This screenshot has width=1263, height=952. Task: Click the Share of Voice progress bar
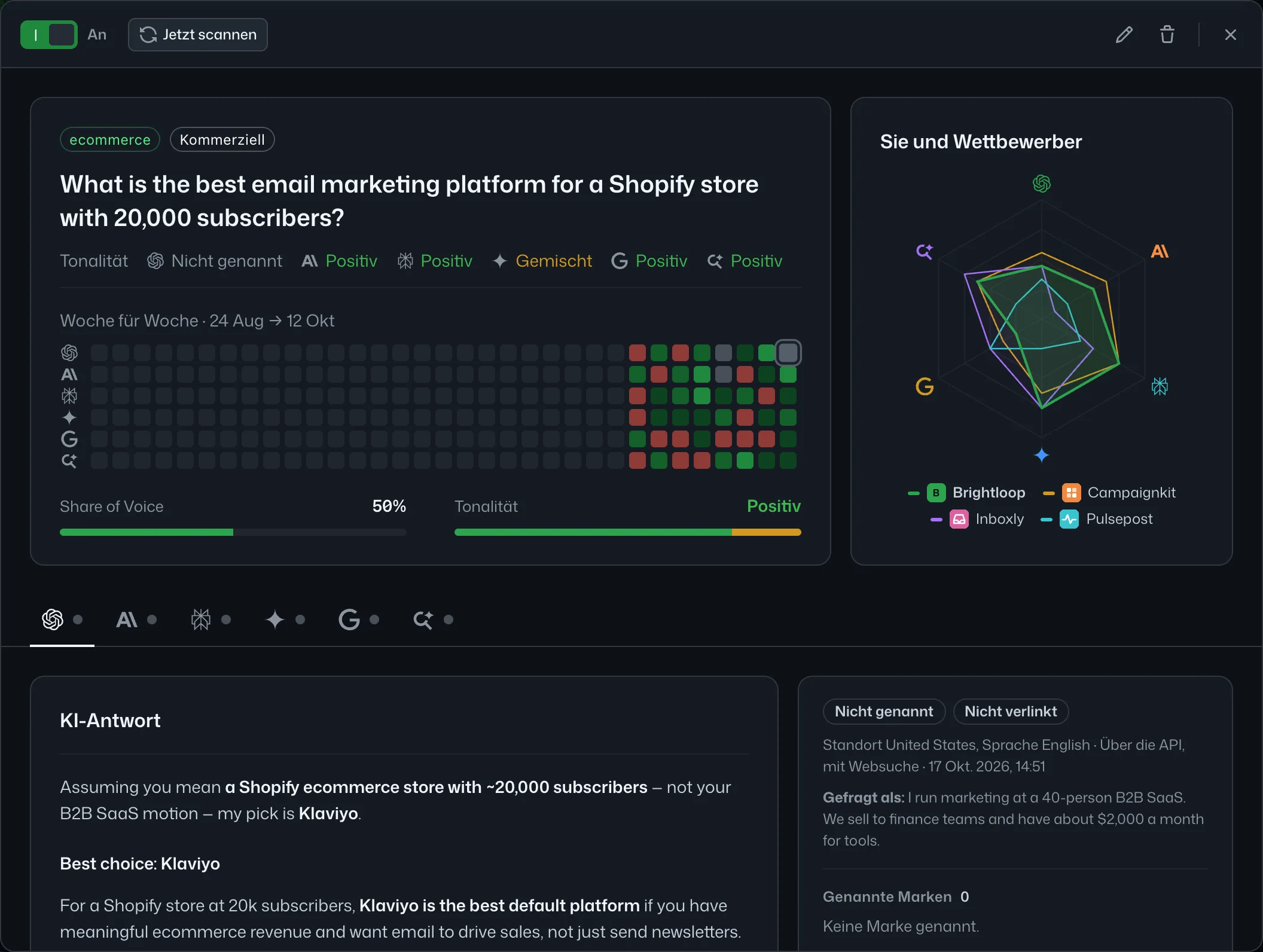[233, 532]
